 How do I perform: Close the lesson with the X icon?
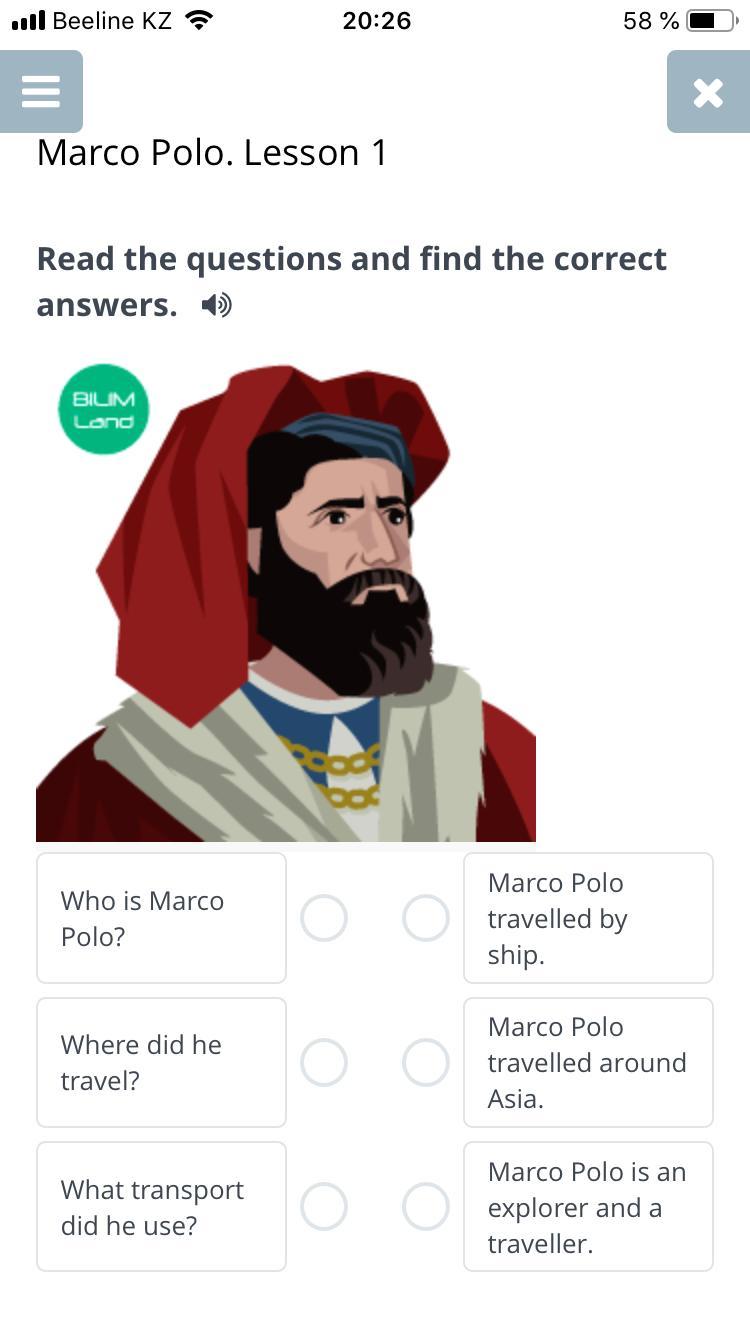pos(707,92)
